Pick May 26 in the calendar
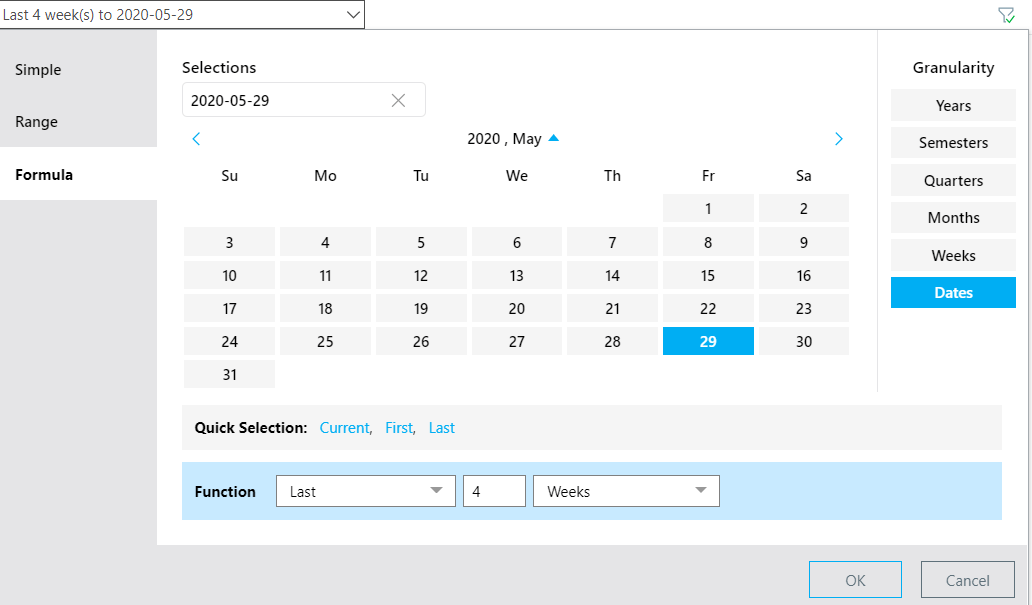The image size is (1032, 605). pos(421,341)
